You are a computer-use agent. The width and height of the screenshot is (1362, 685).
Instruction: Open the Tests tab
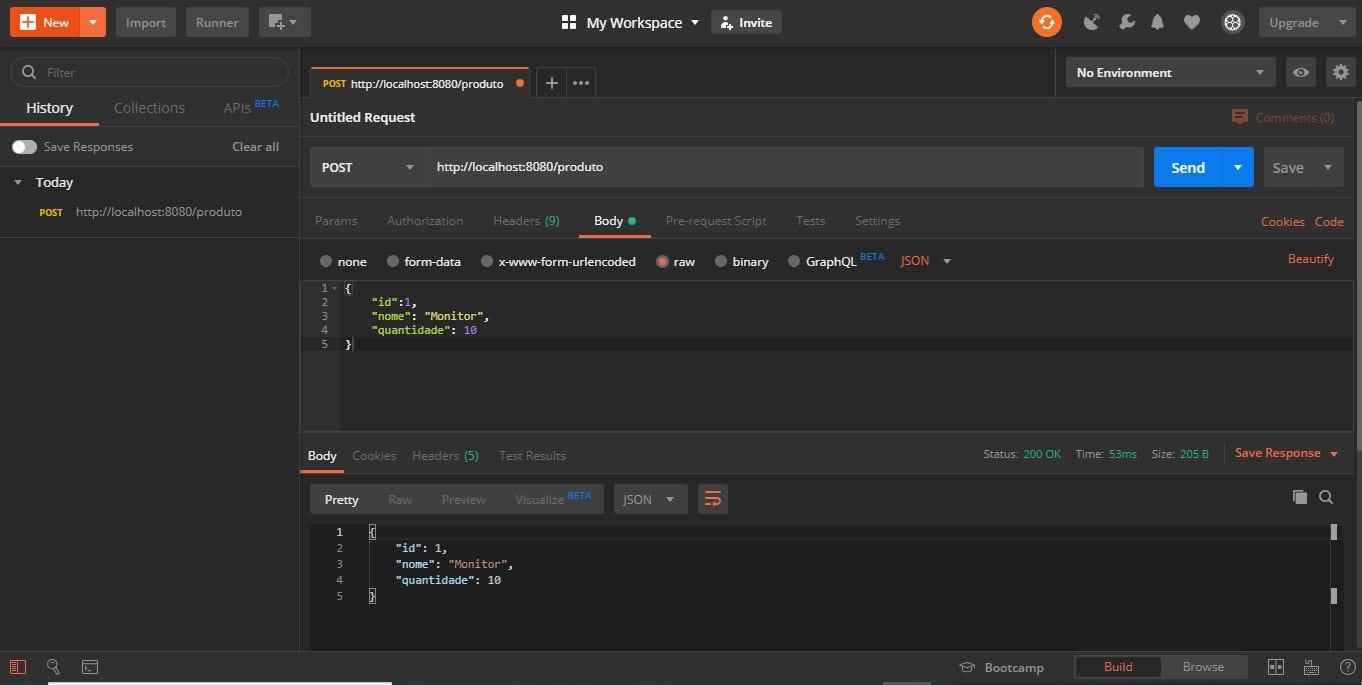[811, 221]
